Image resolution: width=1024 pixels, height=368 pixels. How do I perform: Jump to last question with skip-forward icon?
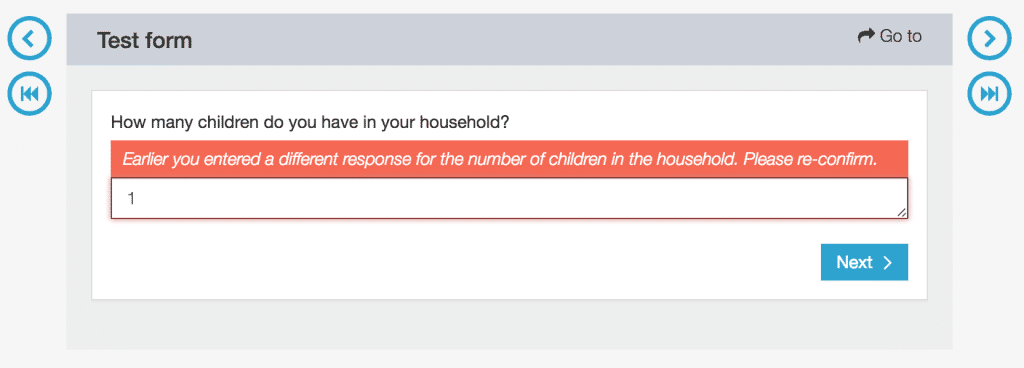click(x=989, y=94)
